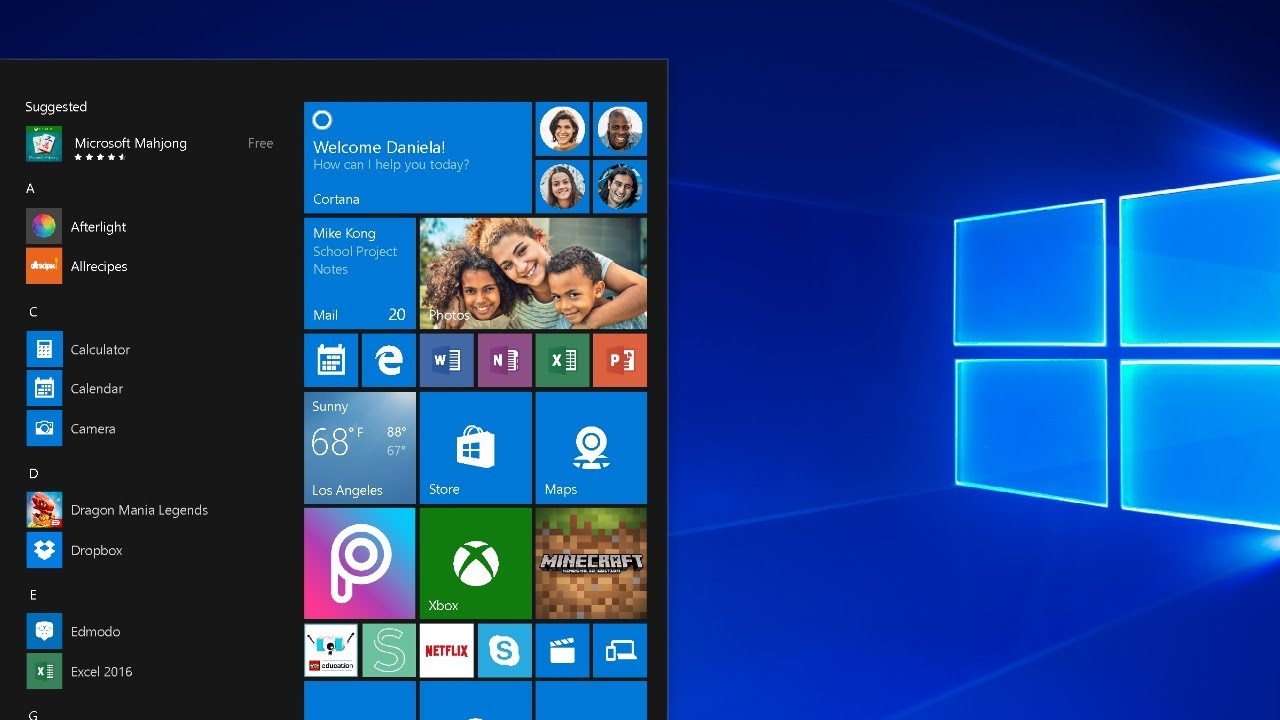Launch PowerPoint from its orange tile

point(620,360)
